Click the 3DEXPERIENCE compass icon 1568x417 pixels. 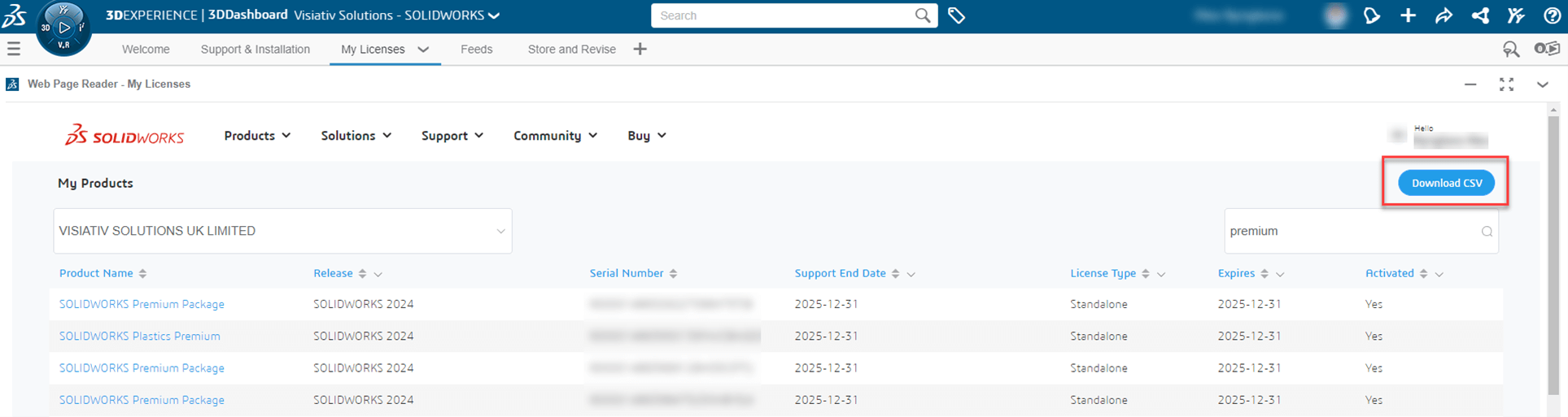tap(63, 28)
